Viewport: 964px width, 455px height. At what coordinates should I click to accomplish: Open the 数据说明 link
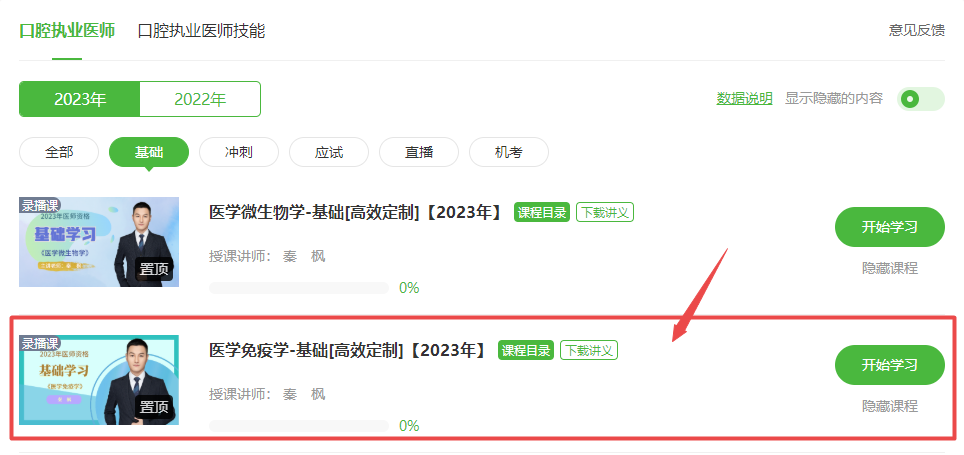(x=744, y=98)
